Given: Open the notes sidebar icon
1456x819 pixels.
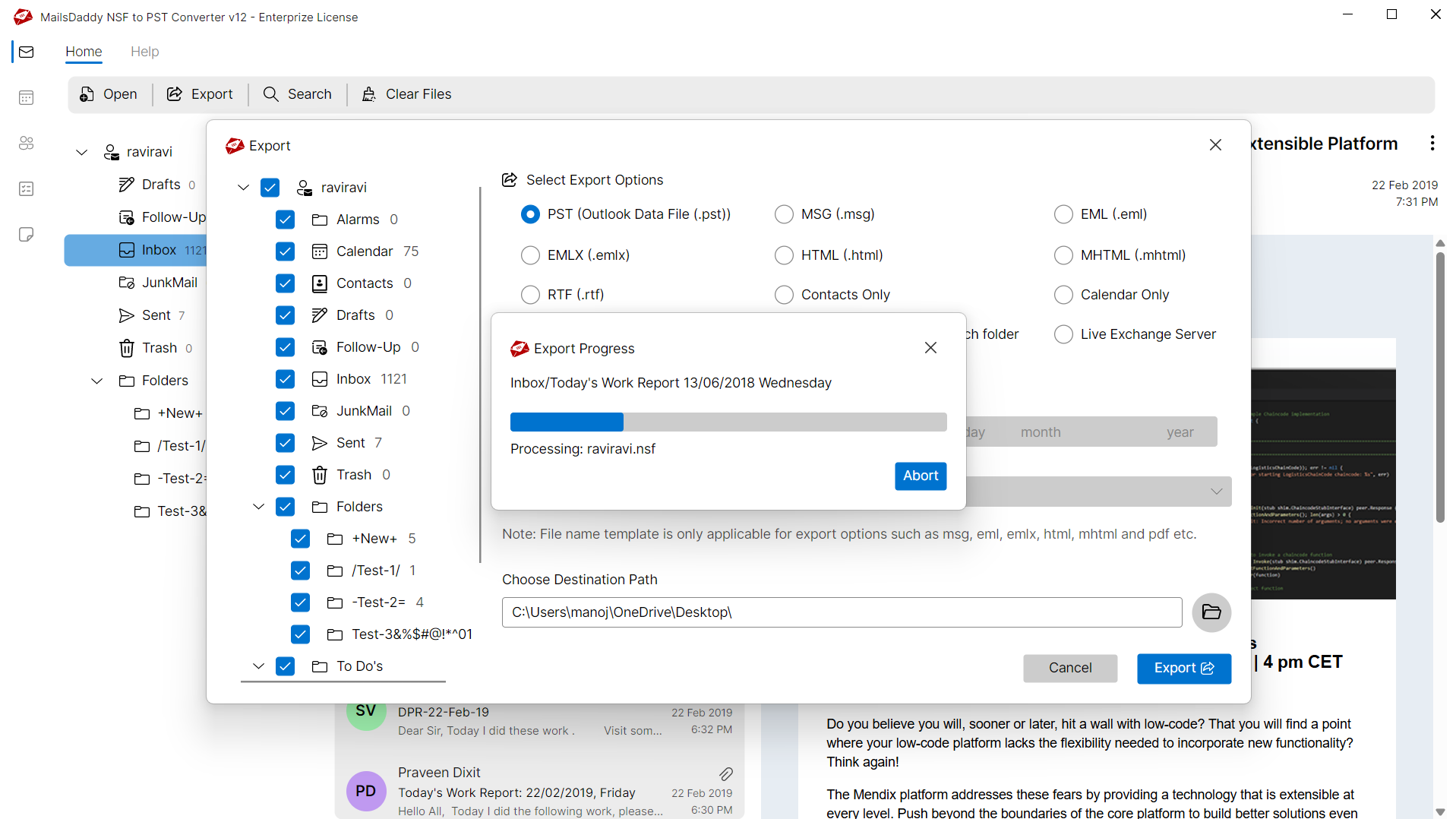Looking at the screenshot, I should [x=27, y=234].
